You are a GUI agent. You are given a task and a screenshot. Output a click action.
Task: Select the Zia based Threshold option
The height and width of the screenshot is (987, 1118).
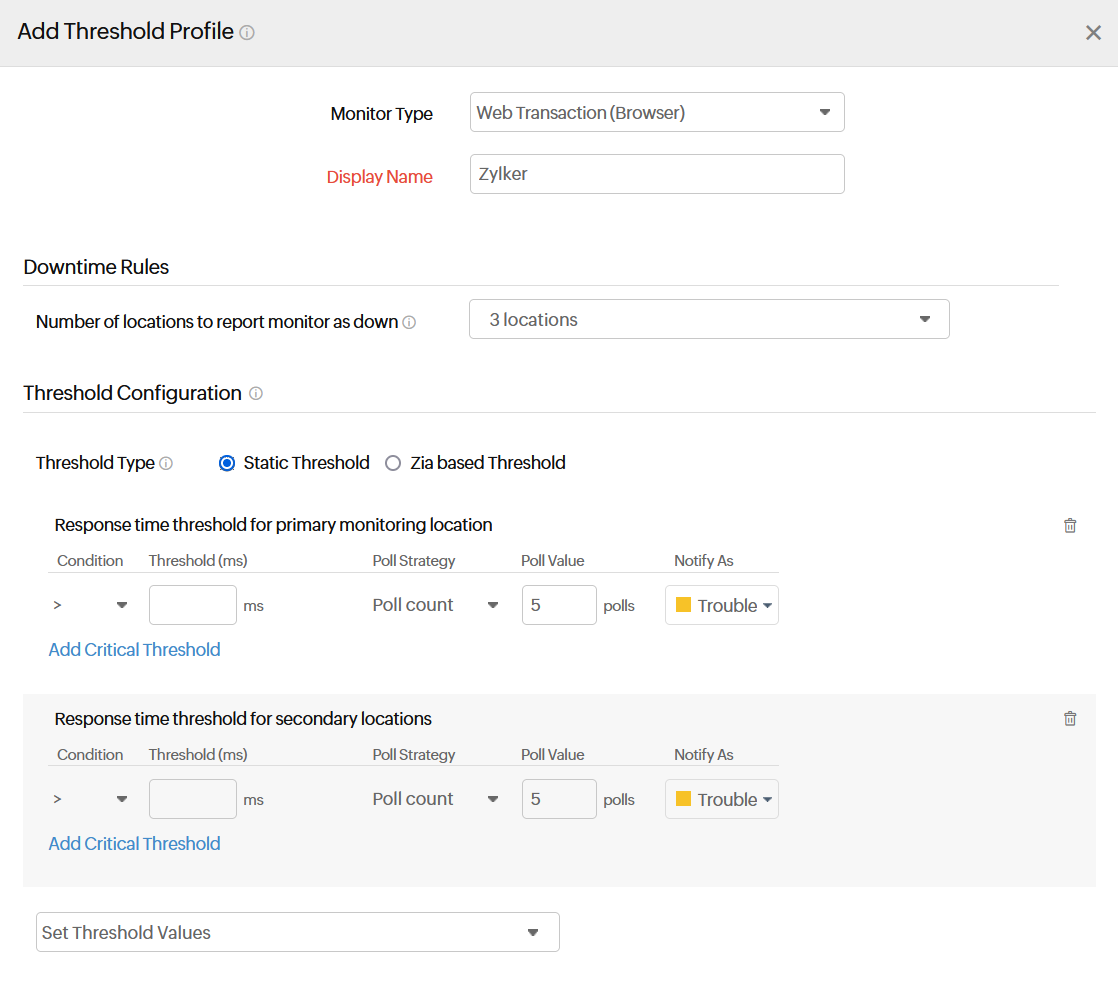pos(393,463)
